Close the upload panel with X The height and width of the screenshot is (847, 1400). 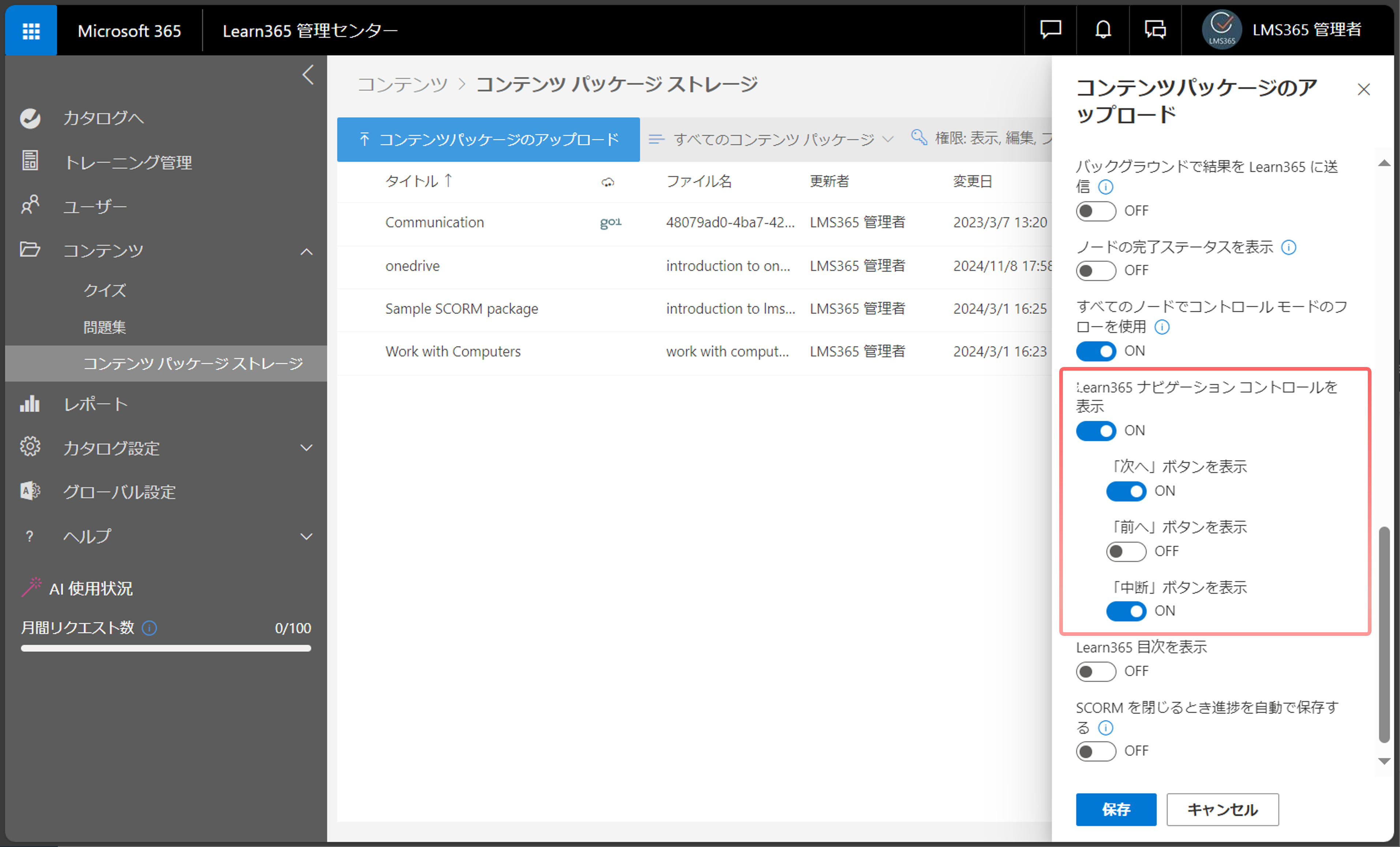coord(1364,90)
